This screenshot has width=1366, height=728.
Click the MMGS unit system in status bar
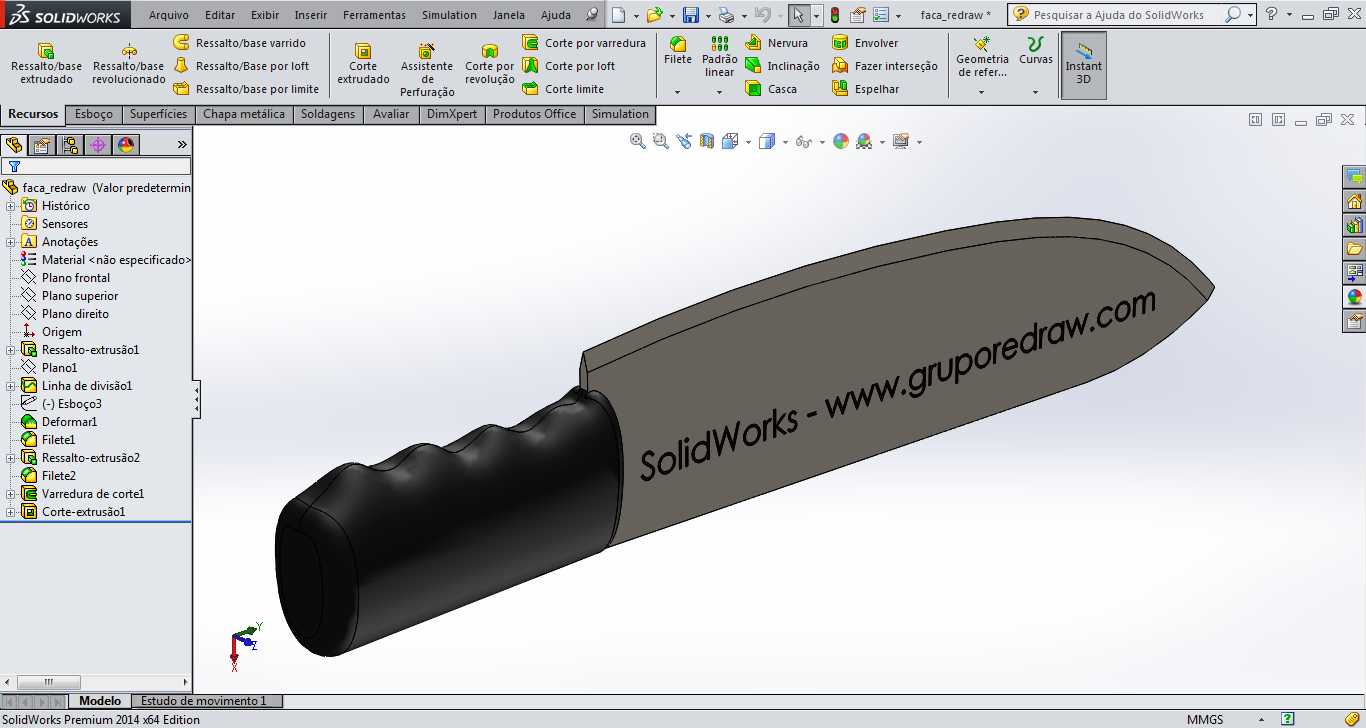1205,719
